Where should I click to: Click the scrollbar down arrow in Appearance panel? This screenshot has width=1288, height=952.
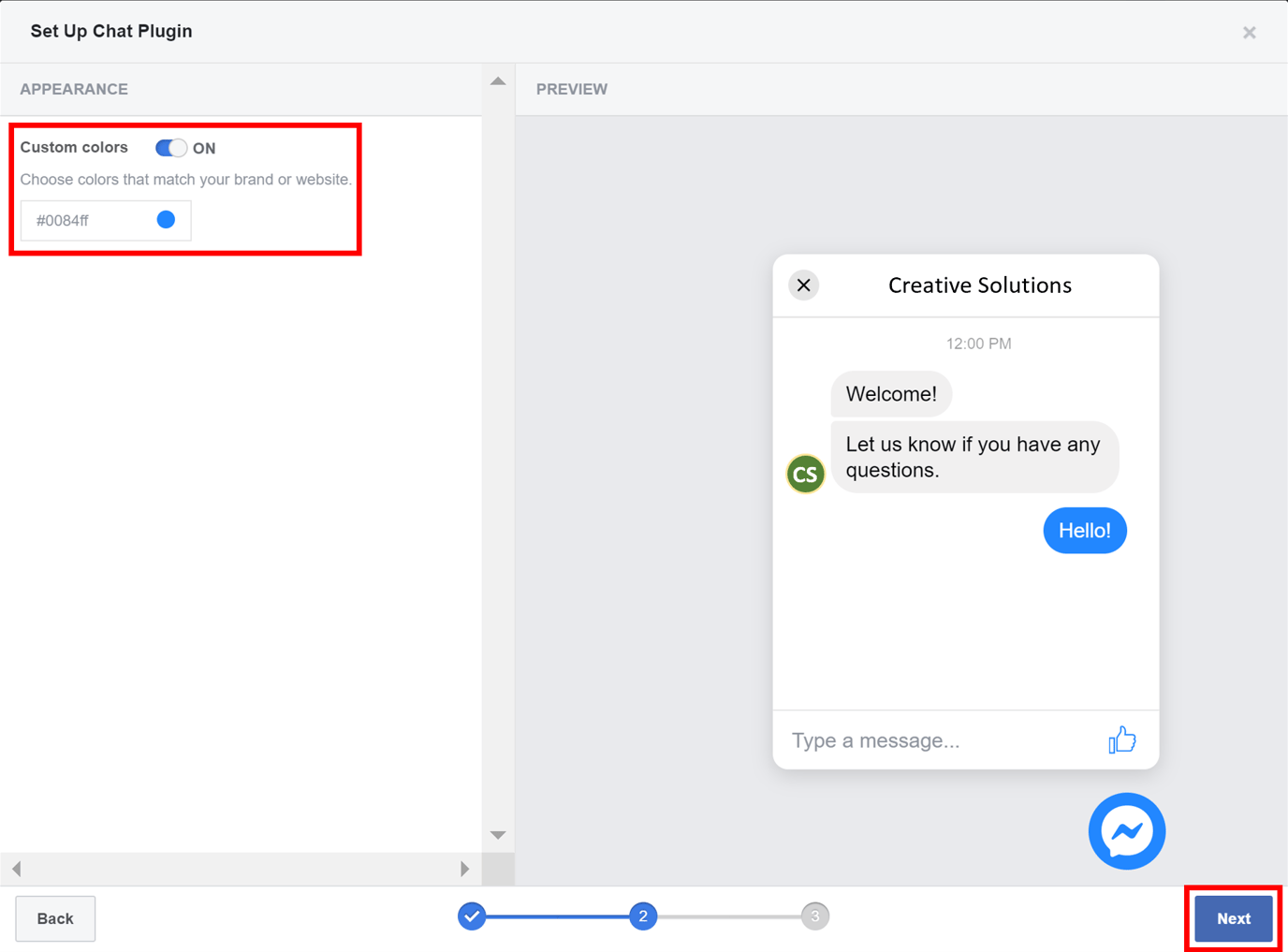pyautogui.click(x=498, y=834)
